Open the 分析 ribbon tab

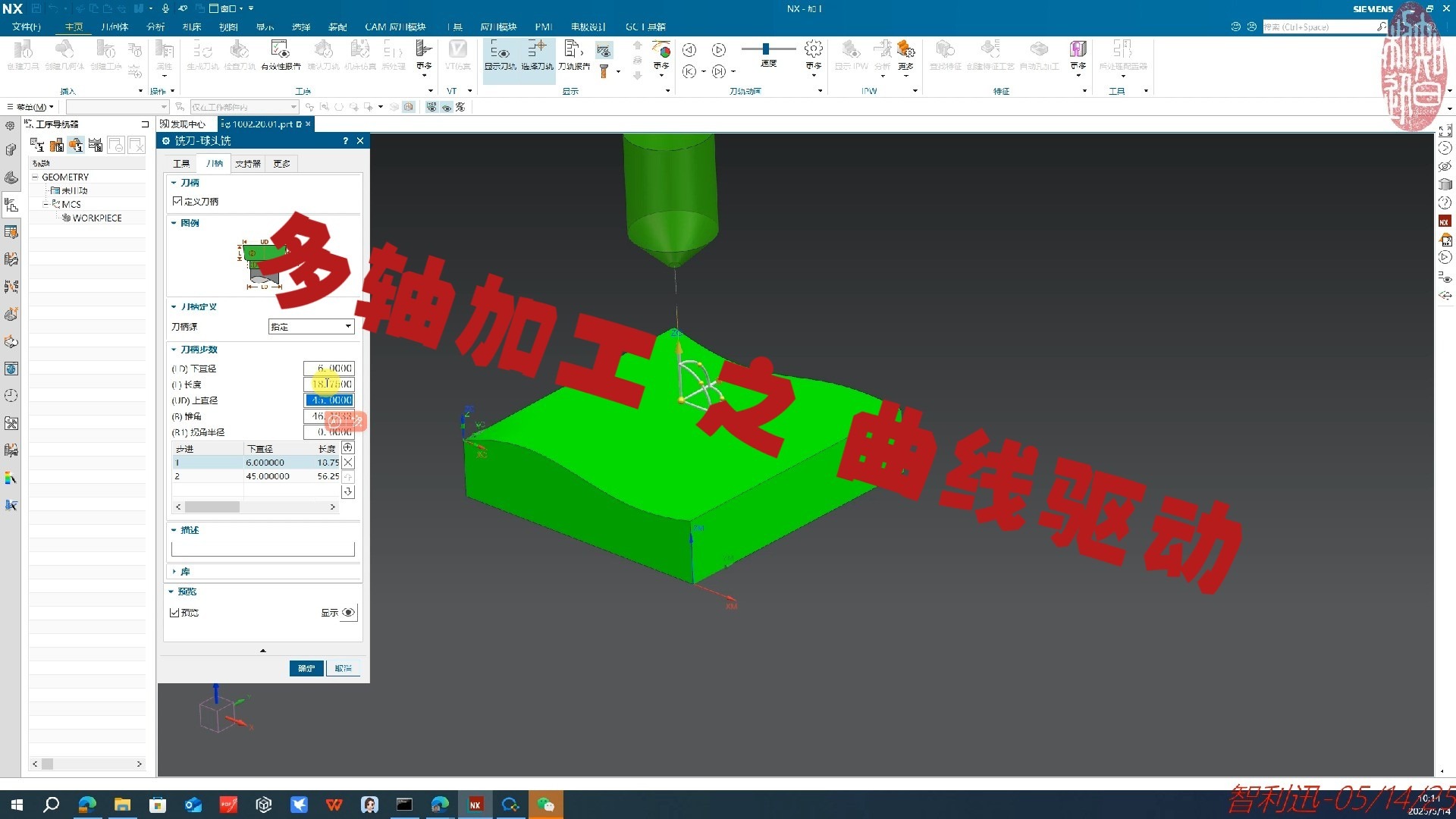(x=155, y=27)
